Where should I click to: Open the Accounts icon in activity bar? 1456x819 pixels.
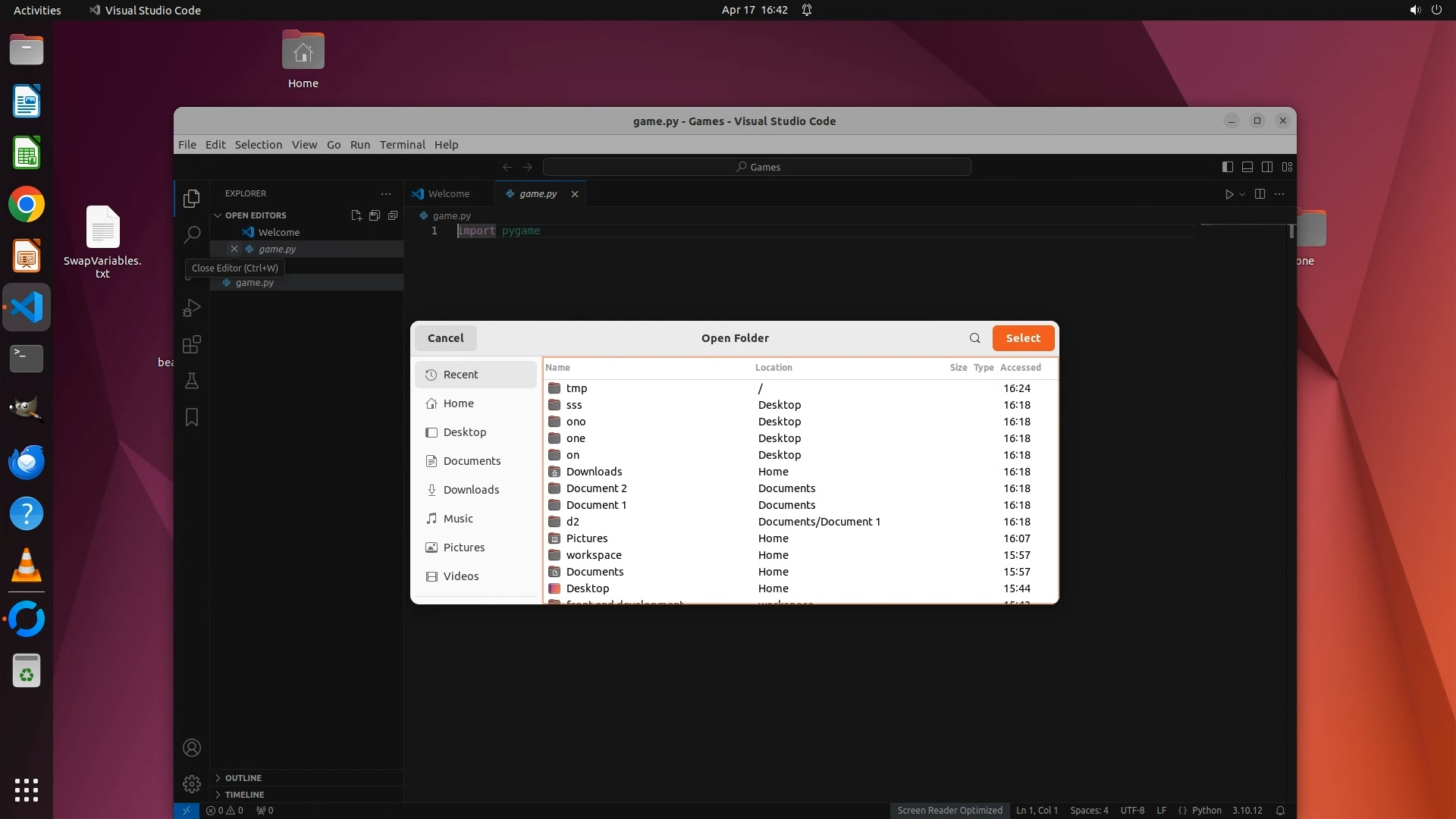point(192,748)
